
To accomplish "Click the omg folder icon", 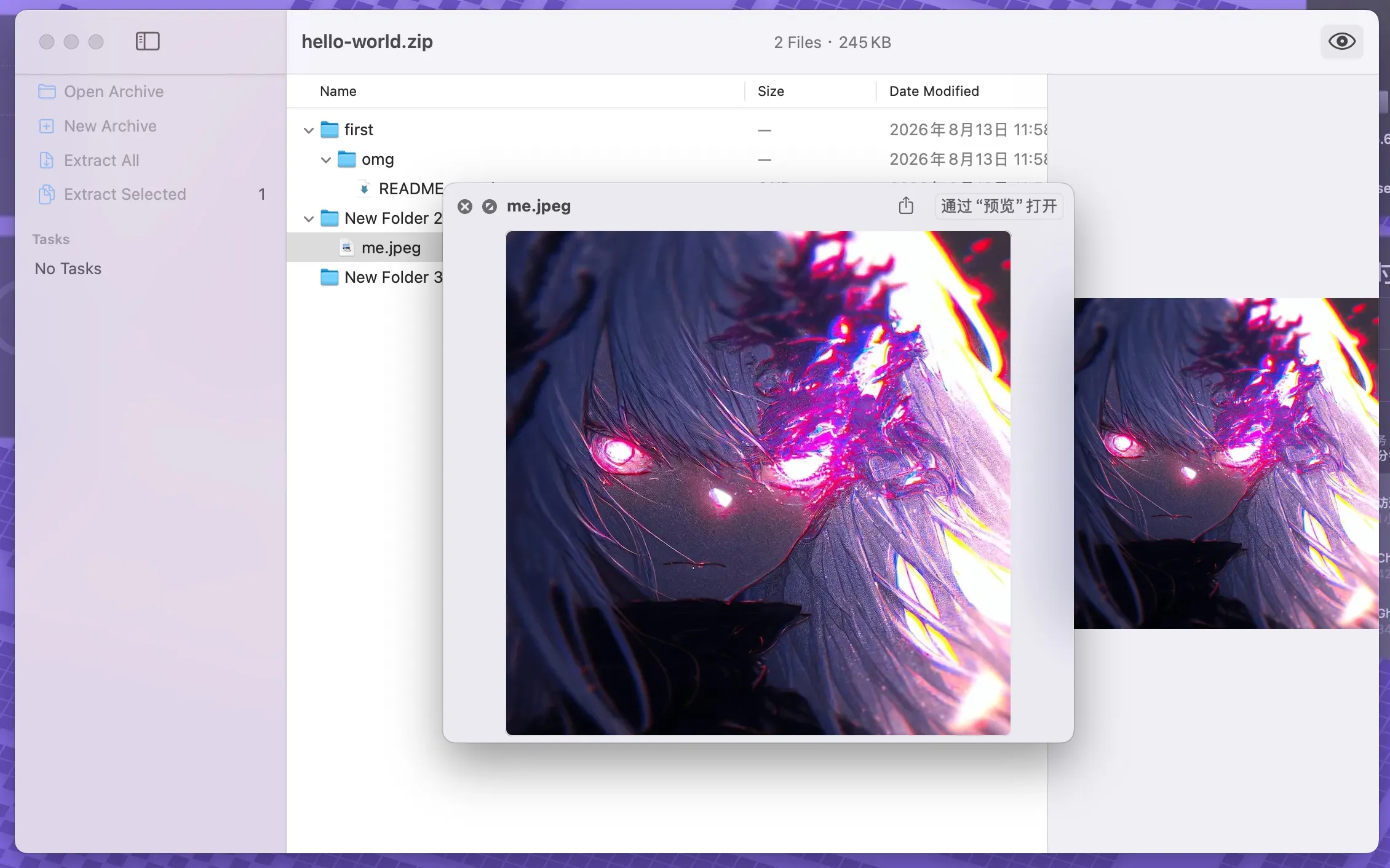I will (347, 159).
